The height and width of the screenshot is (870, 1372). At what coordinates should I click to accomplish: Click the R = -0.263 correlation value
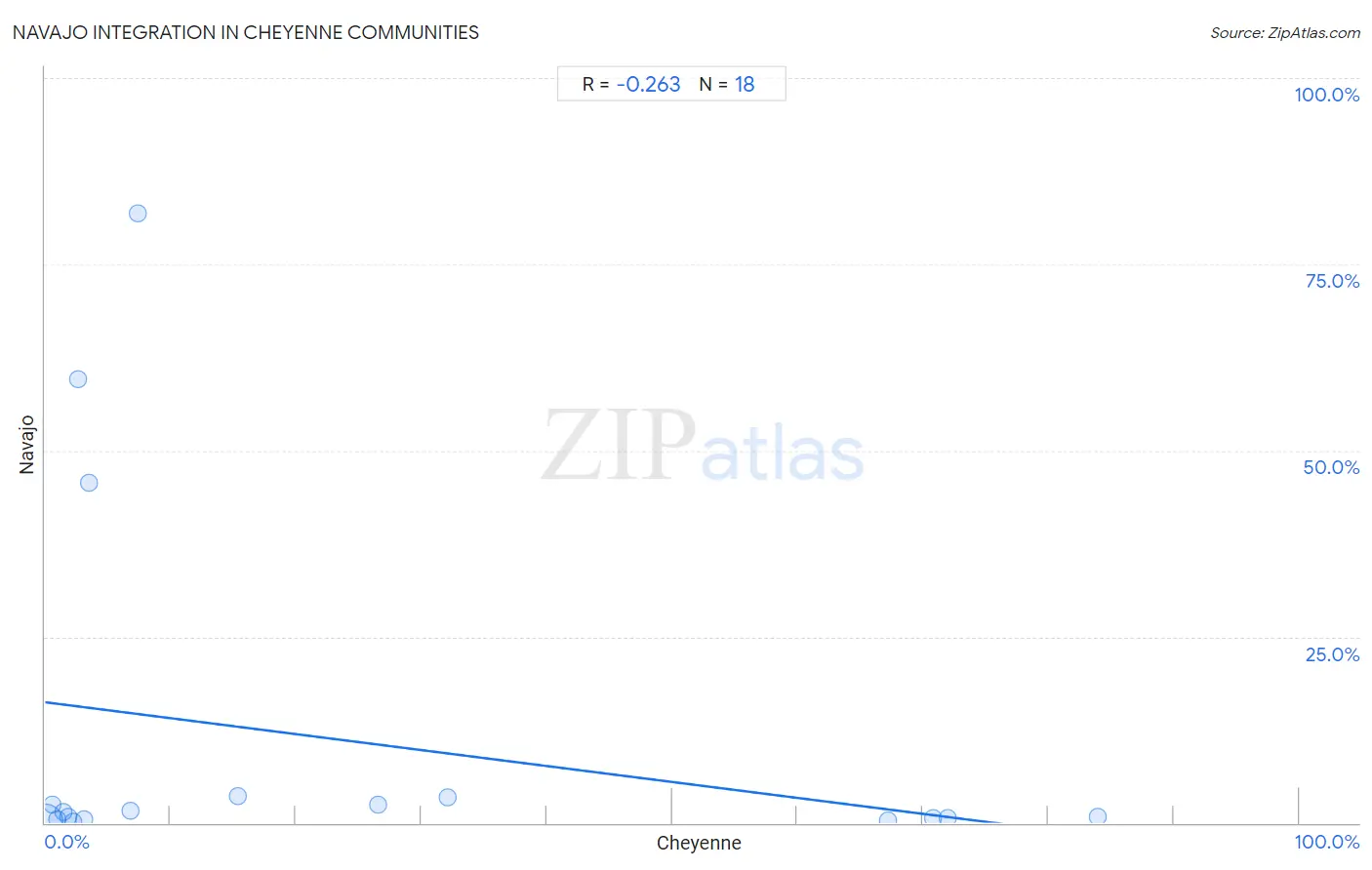[631, 85]
